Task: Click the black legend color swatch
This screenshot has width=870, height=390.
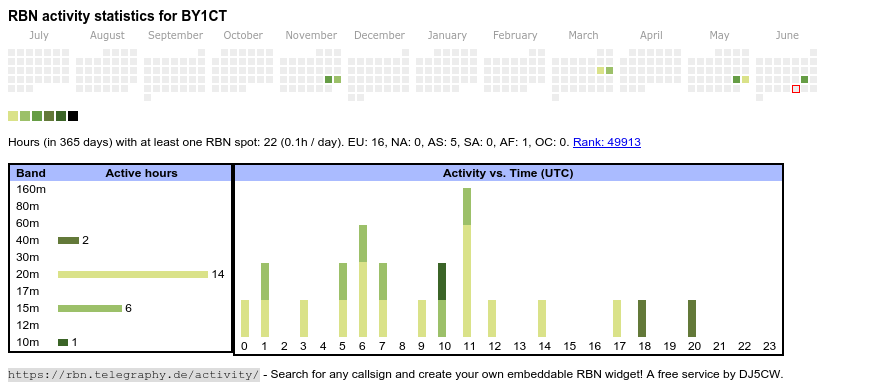Action: [x=73, y=116]
